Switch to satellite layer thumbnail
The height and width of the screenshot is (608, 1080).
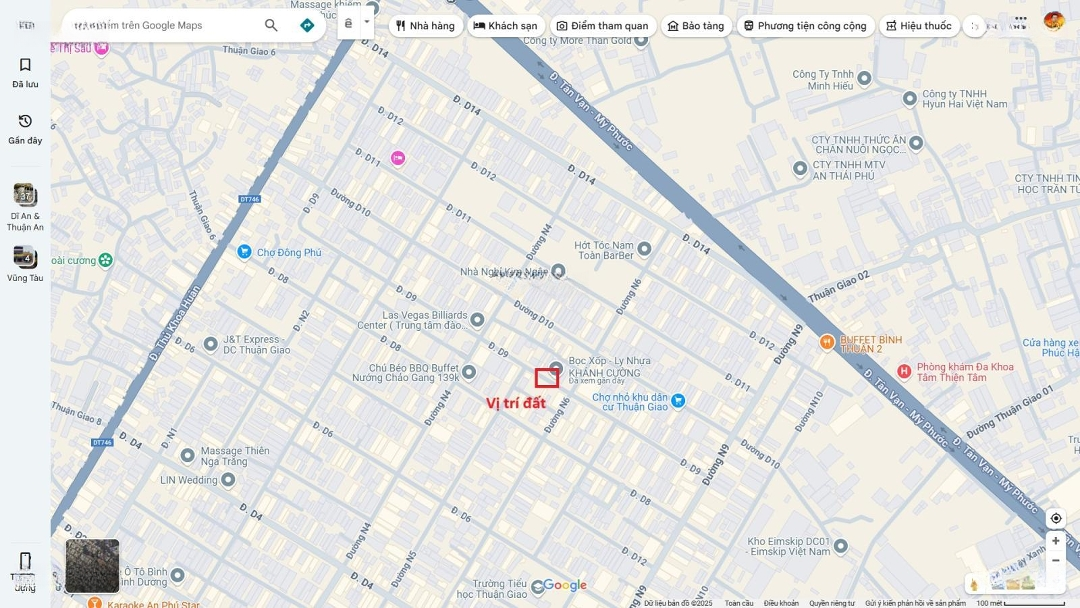92,566
